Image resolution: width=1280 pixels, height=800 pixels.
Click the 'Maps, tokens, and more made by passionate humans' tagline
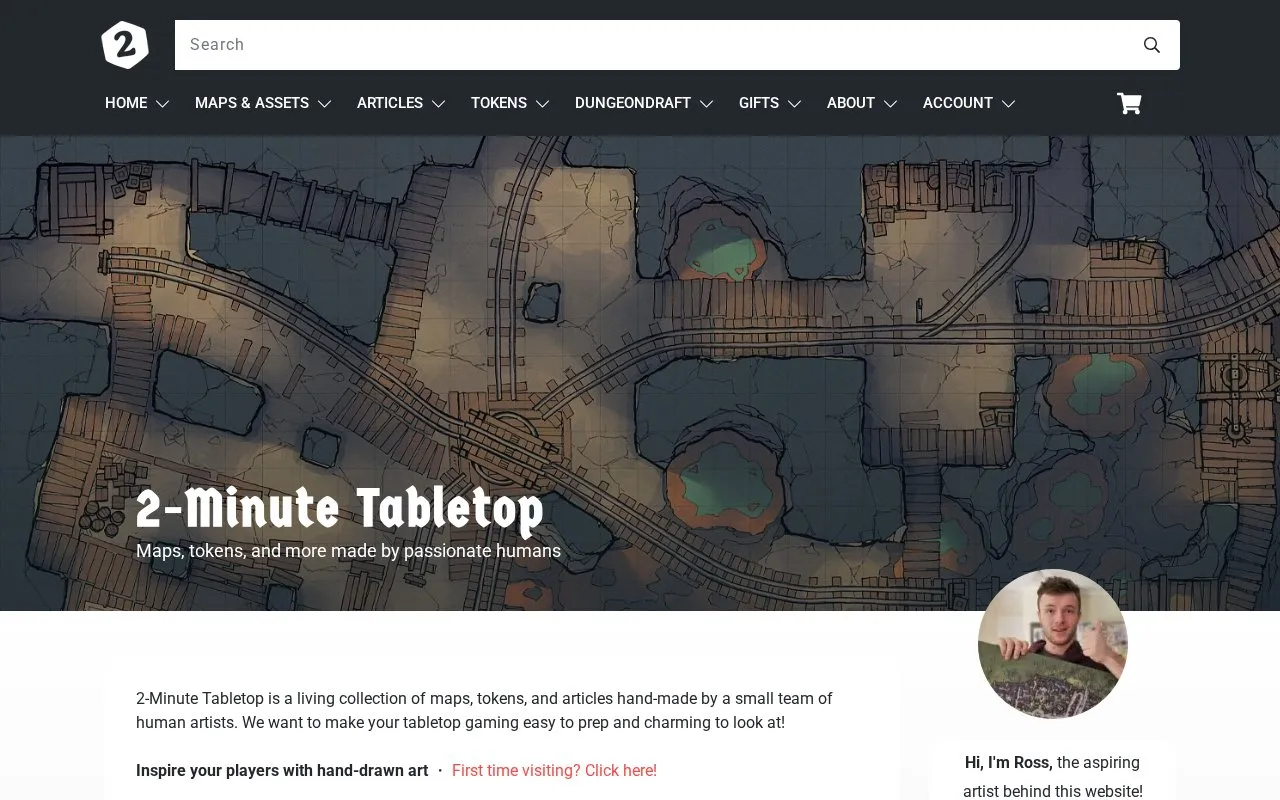(x=348, y=551)
